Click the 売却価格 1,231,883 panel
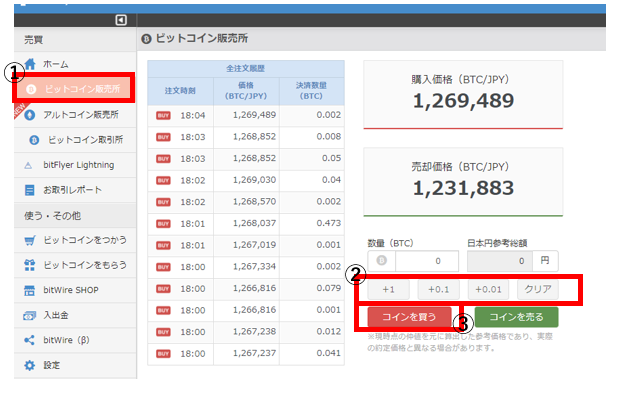 click(x=463, y=182)
